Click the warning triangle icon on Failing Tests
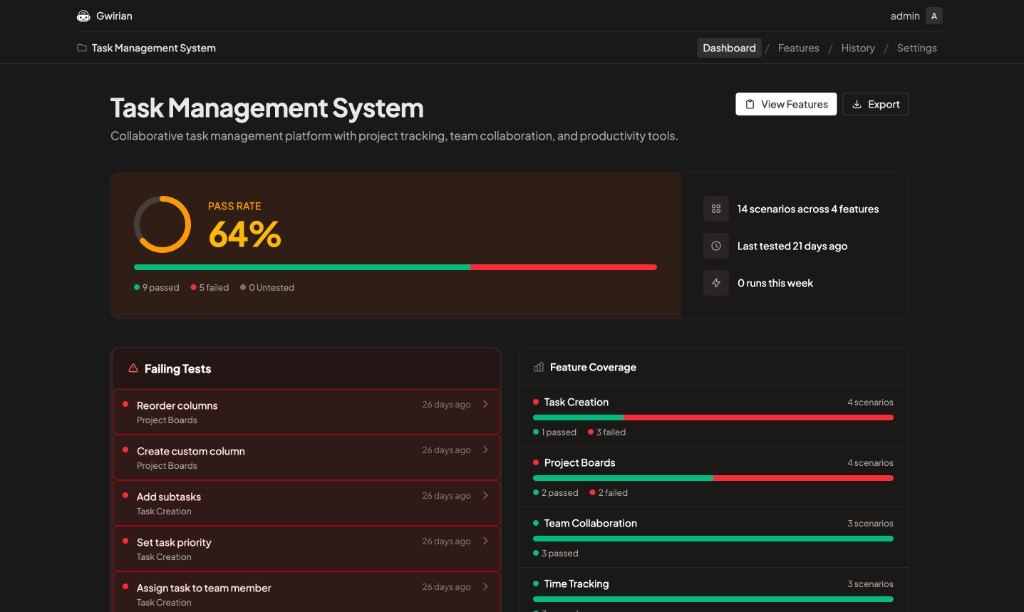The height and width of the screenshot is (612, 1024). tap(131, 368)
